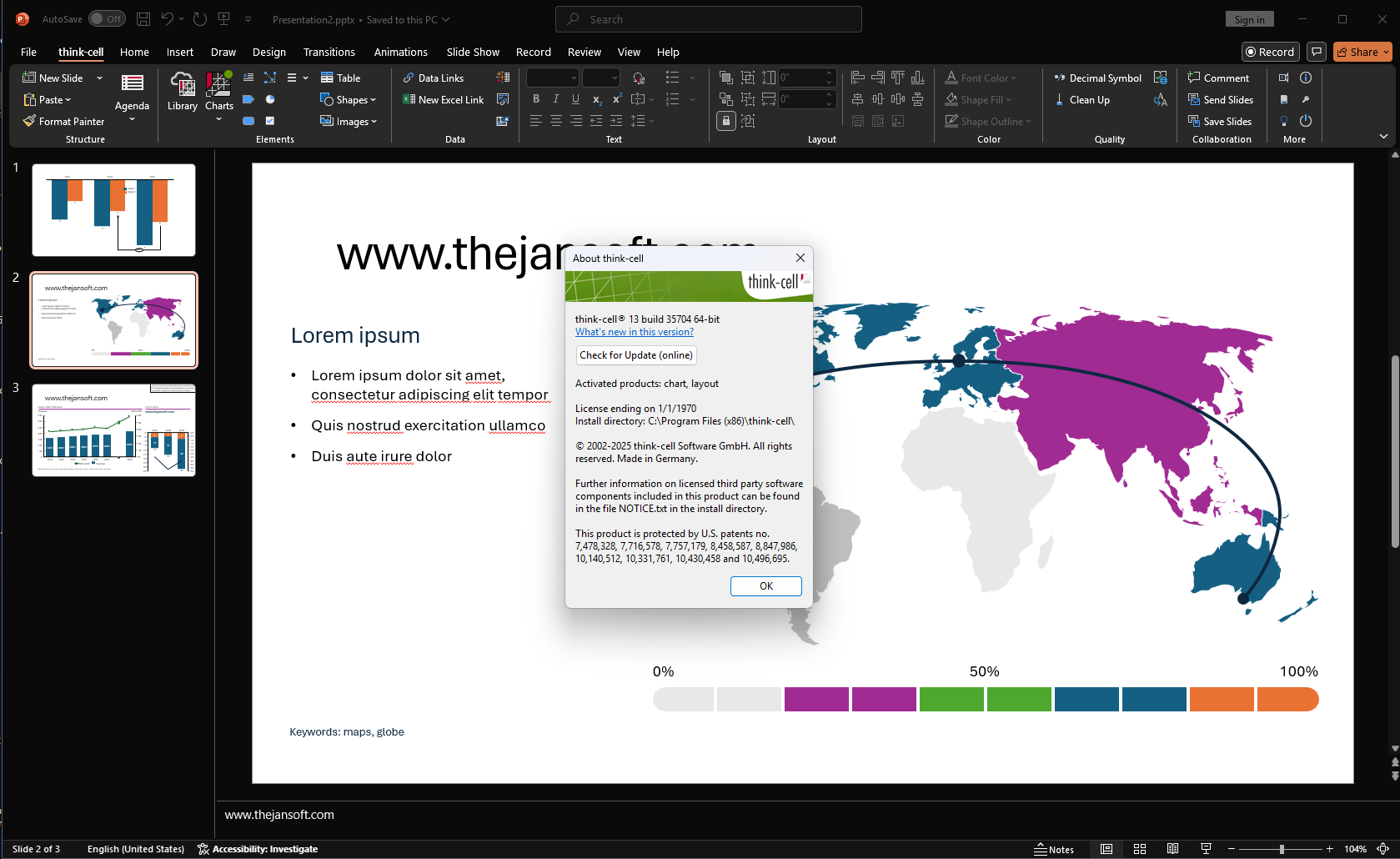The height and width of the screenshot is (859, 1400).
Task: Click the info icon in More group
Action: click(1306, 78)
